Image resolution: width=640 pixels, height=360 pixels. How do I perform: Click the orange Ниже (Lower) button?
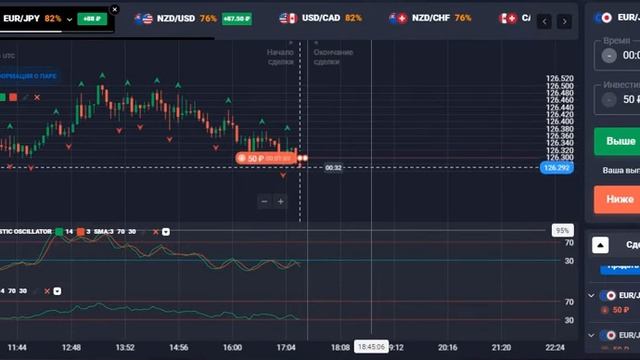[x=617, y=199]
